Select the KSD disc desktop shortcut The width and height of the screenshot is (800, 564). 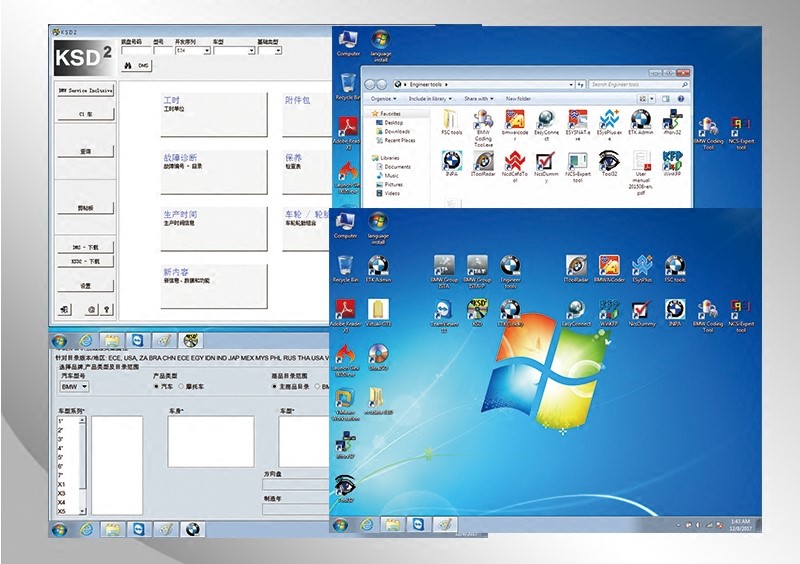point(477,312)
